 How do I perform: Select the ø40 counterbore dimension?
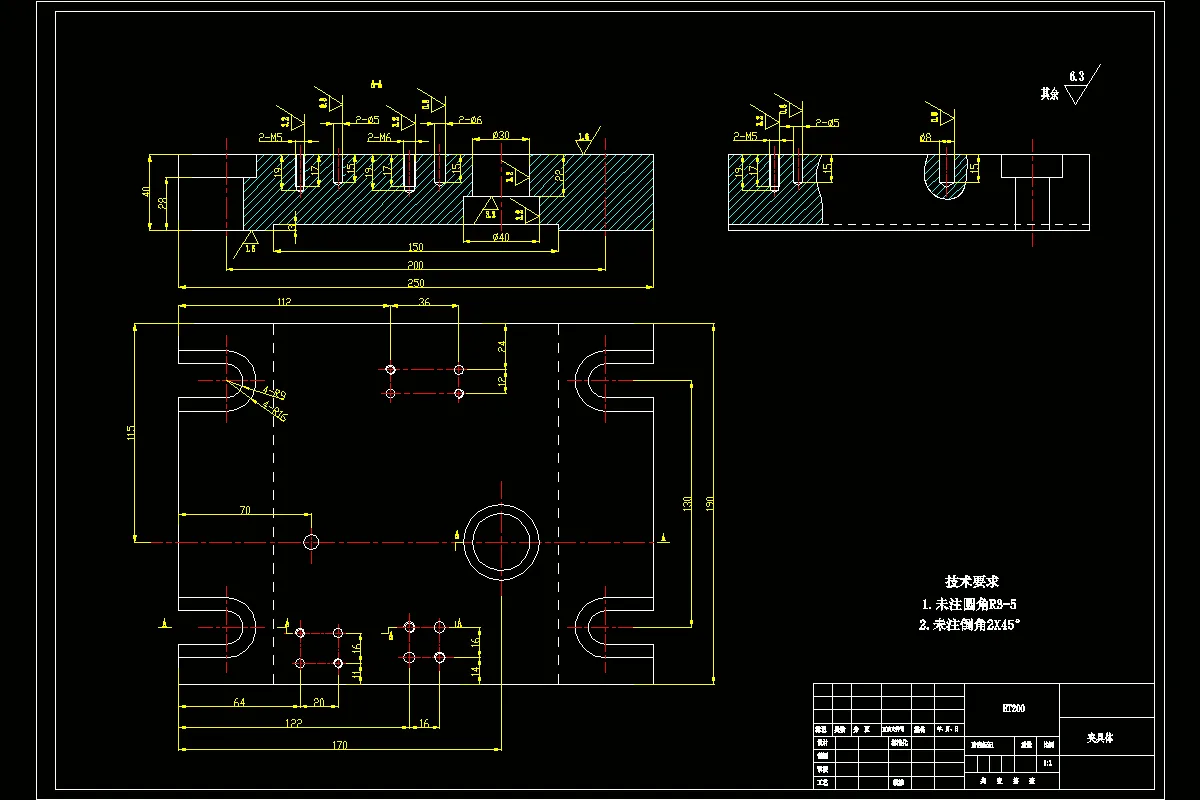point(501,237)
